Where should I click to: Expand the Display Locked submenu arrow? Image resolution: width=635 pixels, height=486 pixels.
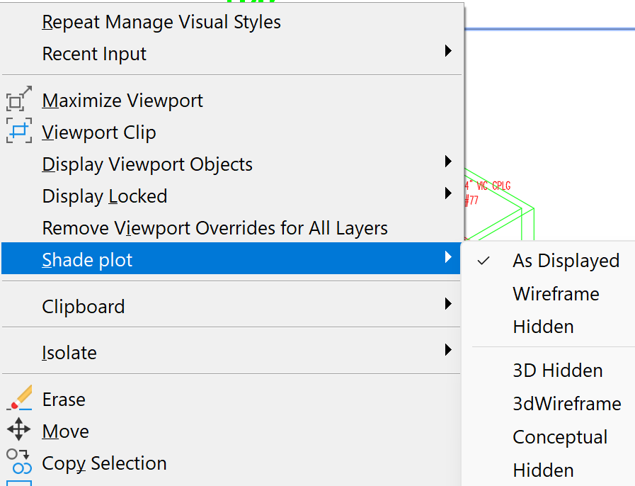(448, 193)
